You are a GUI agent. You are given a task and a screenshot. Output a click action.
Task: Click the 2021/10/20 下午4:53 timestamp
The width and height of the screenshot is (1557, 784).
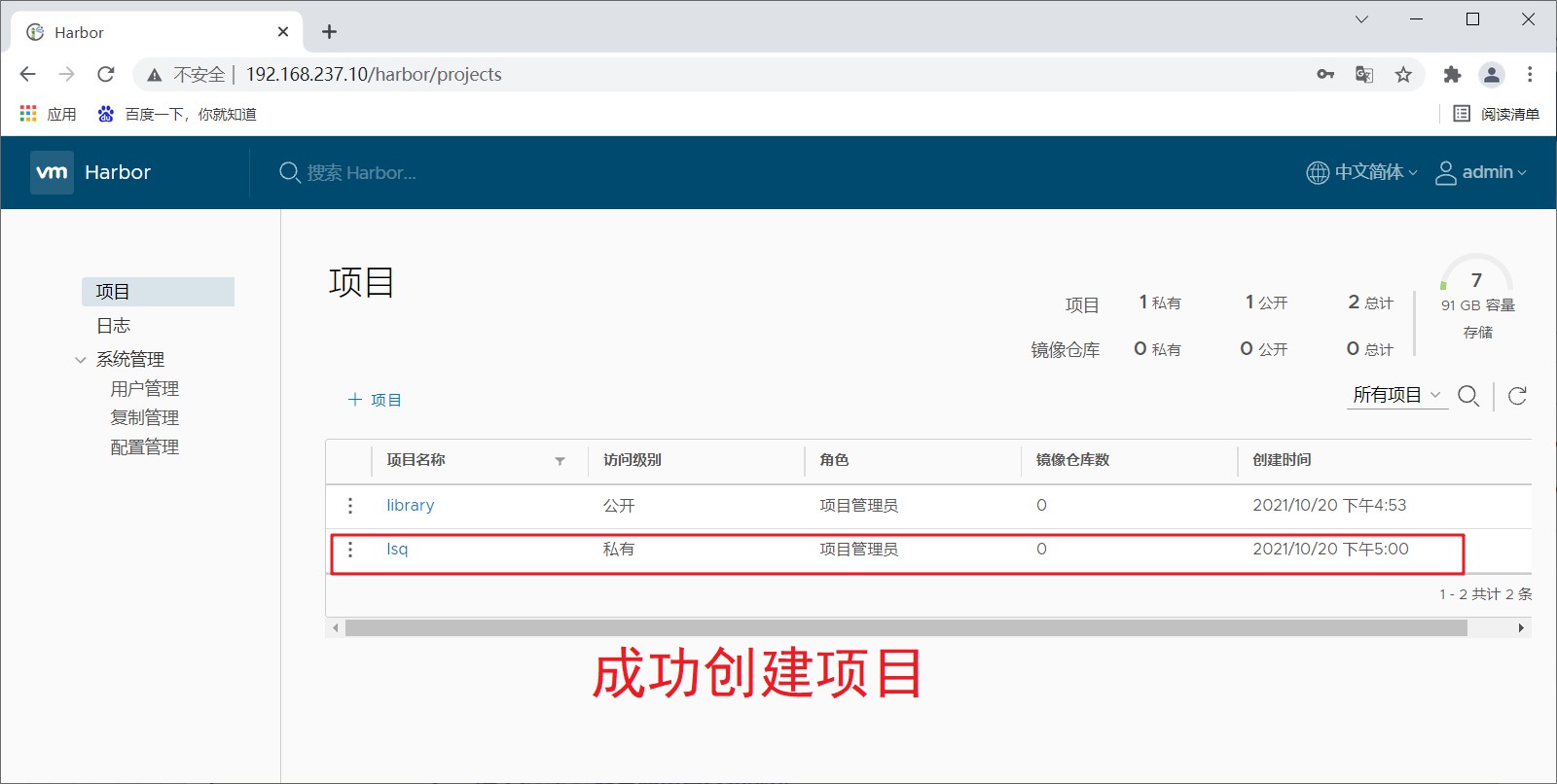click(1329, 506)
